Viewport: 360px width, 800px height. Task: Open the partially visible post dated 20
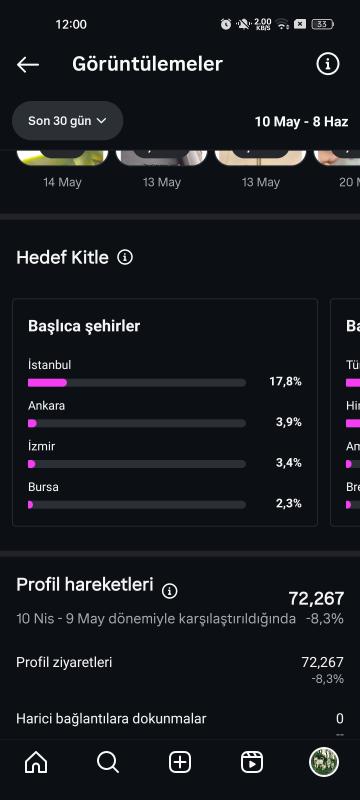337,158
